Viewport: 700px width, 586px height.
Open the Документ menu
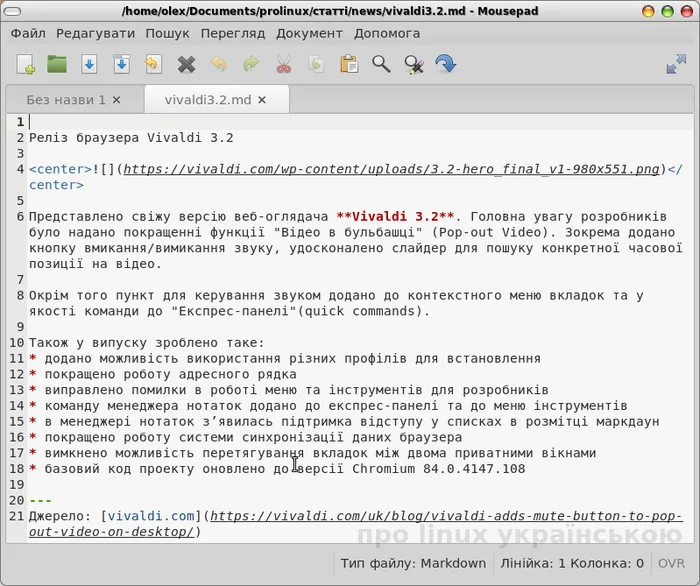pyautogui.click(x=309, y=33)
